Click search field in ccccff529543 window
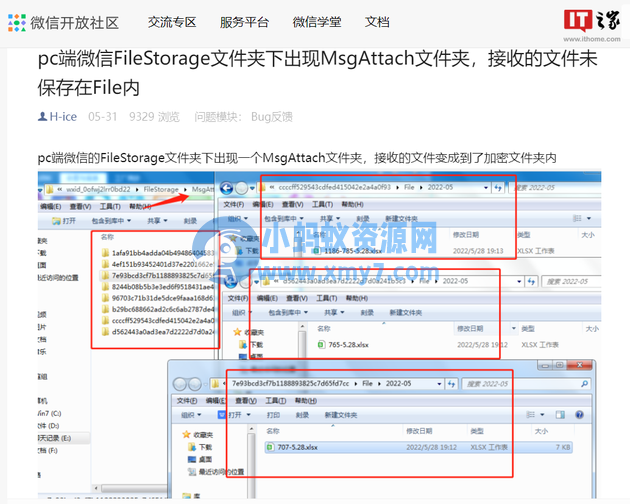Image resolution: width=630 pixels, height=504 pixels. [x=556, y=188]
